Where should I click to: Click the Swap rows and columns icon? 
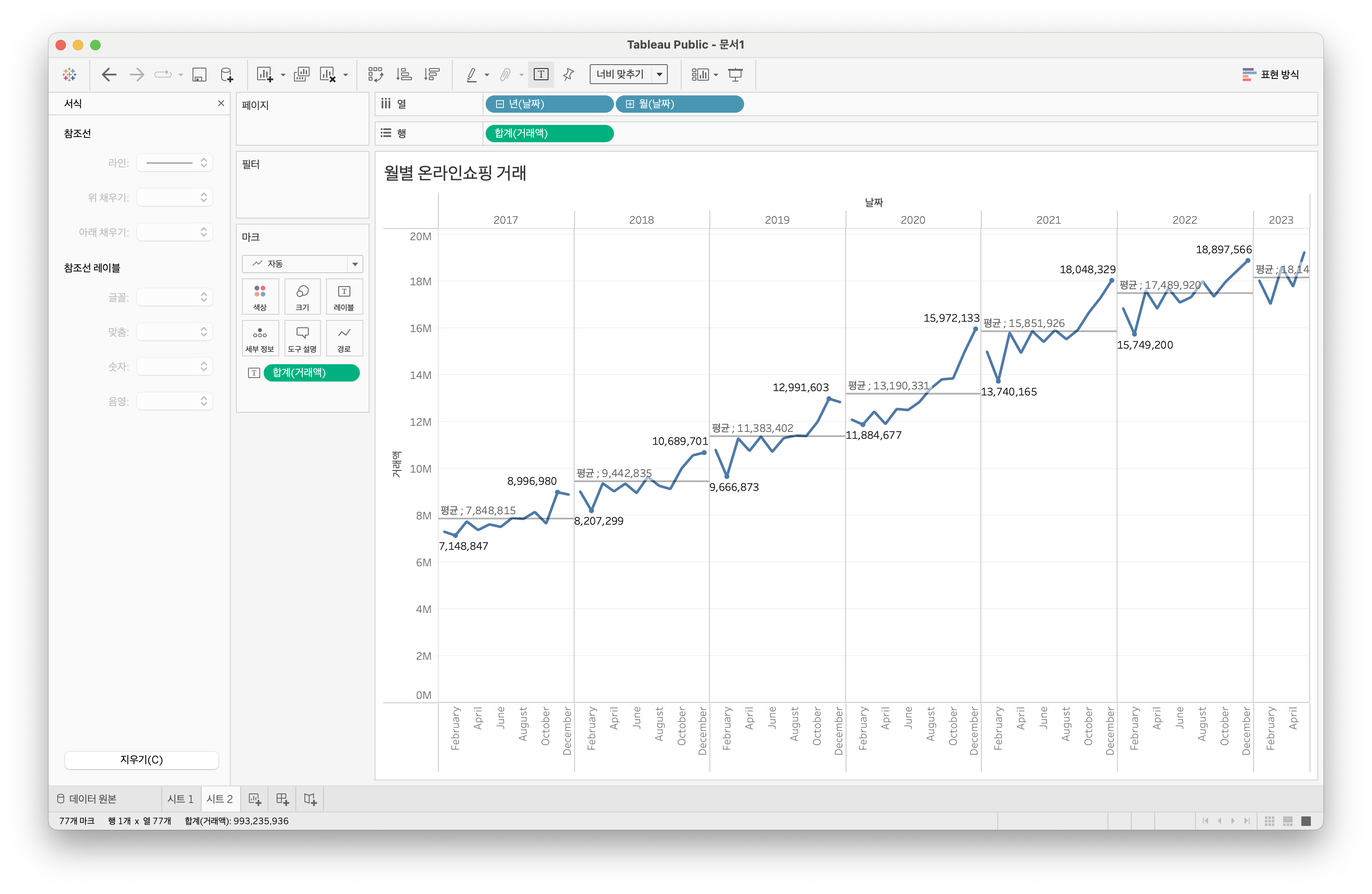[x=375, y=75]
